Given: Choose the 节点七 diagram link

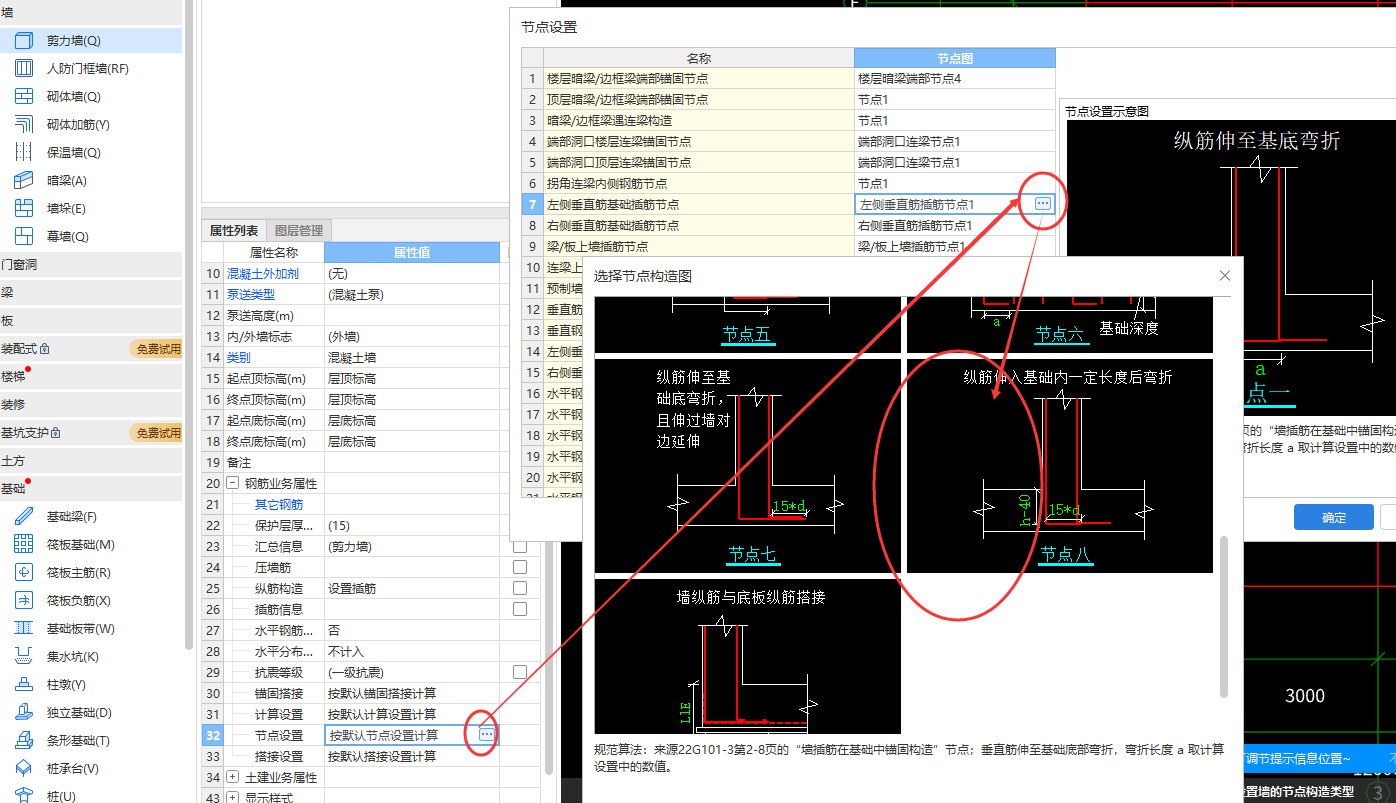Looking at the screenshot, I should coord(753,554).
